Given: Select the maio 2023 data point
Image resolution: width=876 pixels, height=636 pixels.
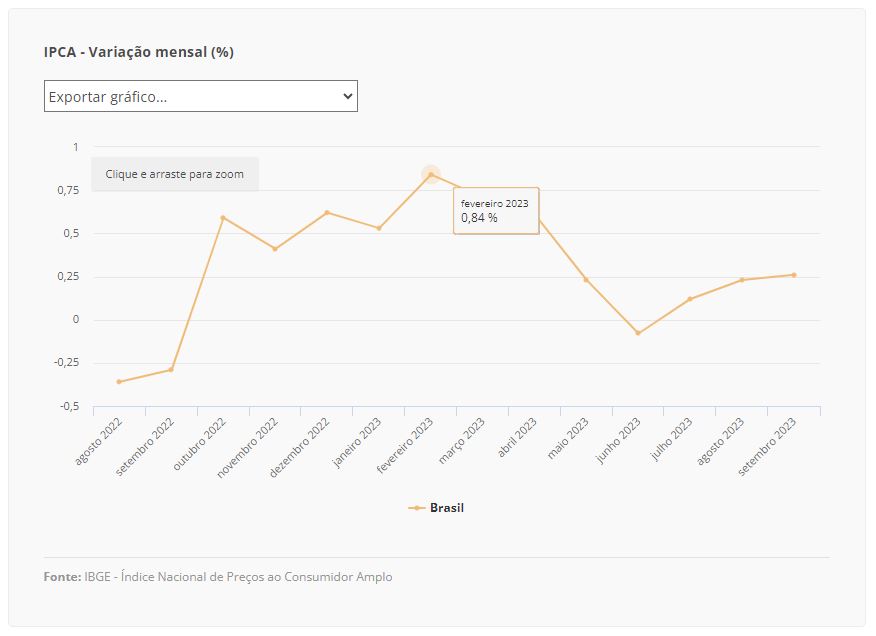Looking at the screenshot, I should [x=586, y=280].
